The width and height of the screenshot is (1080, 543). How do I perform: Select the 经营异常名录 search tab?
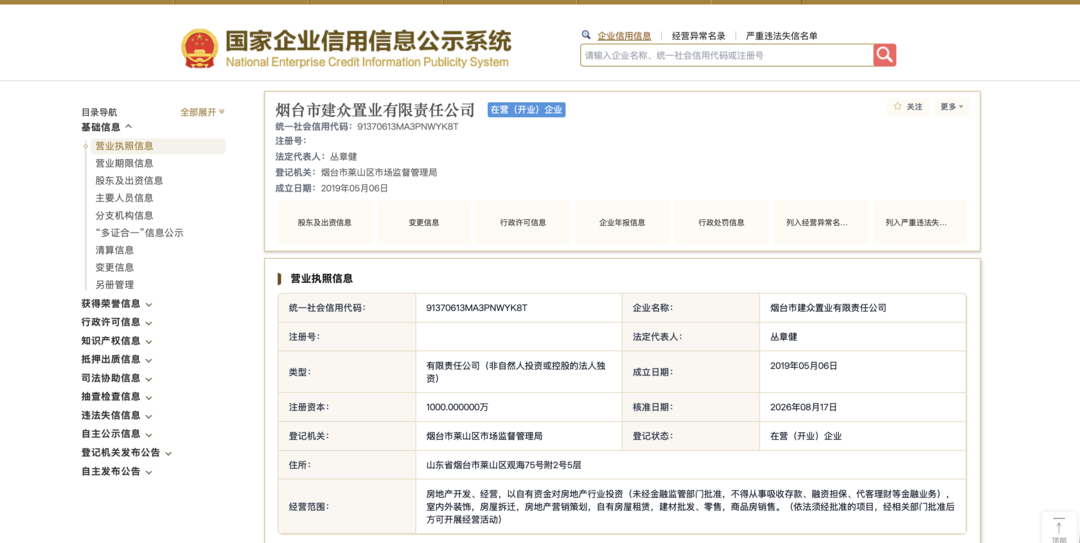[x=698, y=36]
